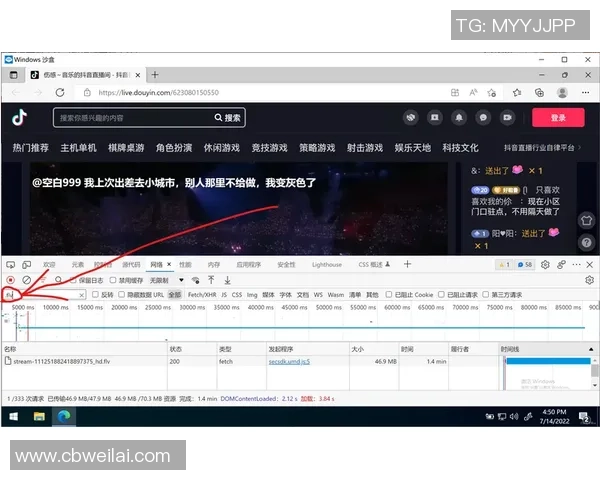600x480 pixels.
Task: Click the favorites star-plus icon
Action: click(492, 93)
